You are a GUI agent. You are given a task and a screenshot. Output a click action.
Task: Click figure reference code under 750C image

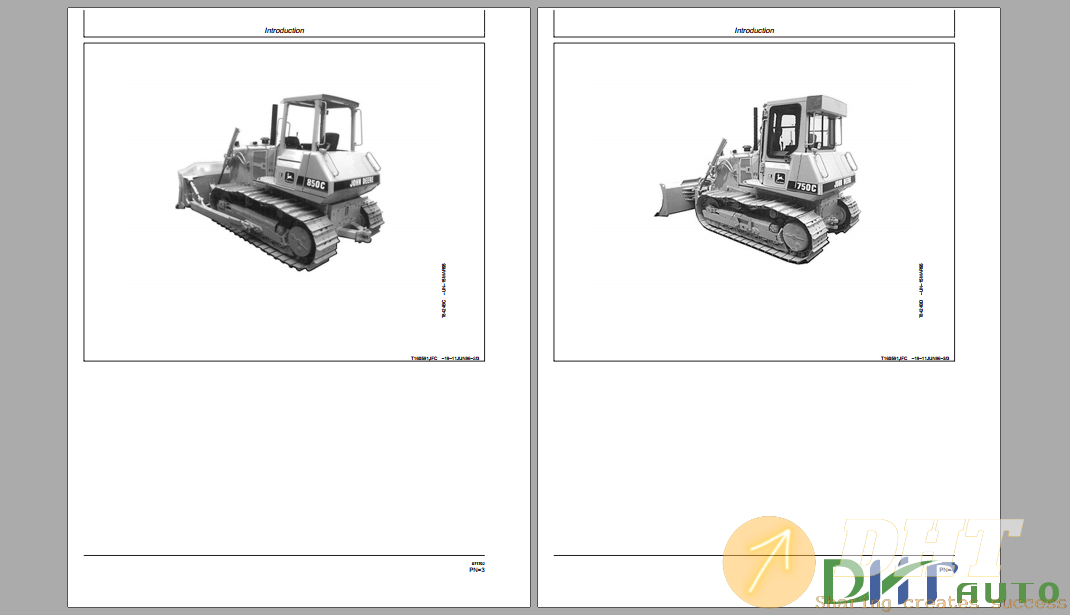click(x=915, y=358)
